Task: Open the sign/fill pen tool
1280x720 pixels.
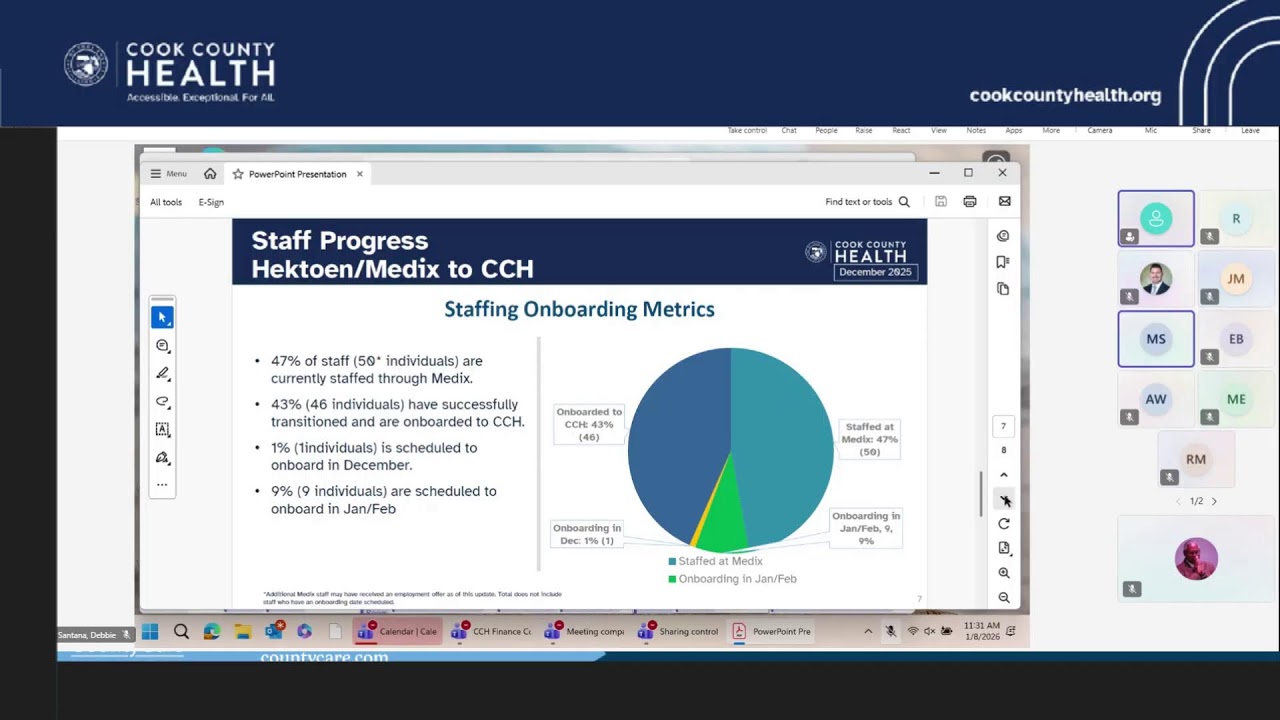Action: 162,457
